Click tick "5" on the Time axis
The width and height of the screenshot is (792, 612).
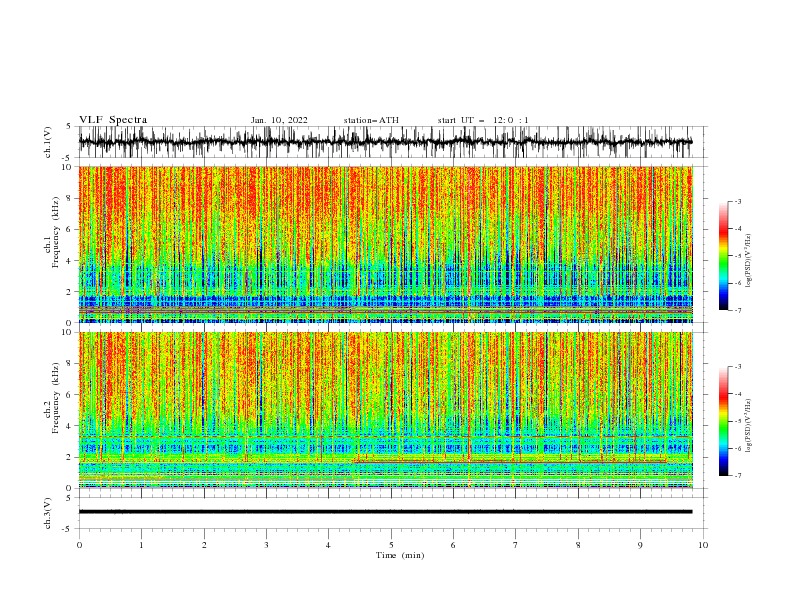(391, 545)
